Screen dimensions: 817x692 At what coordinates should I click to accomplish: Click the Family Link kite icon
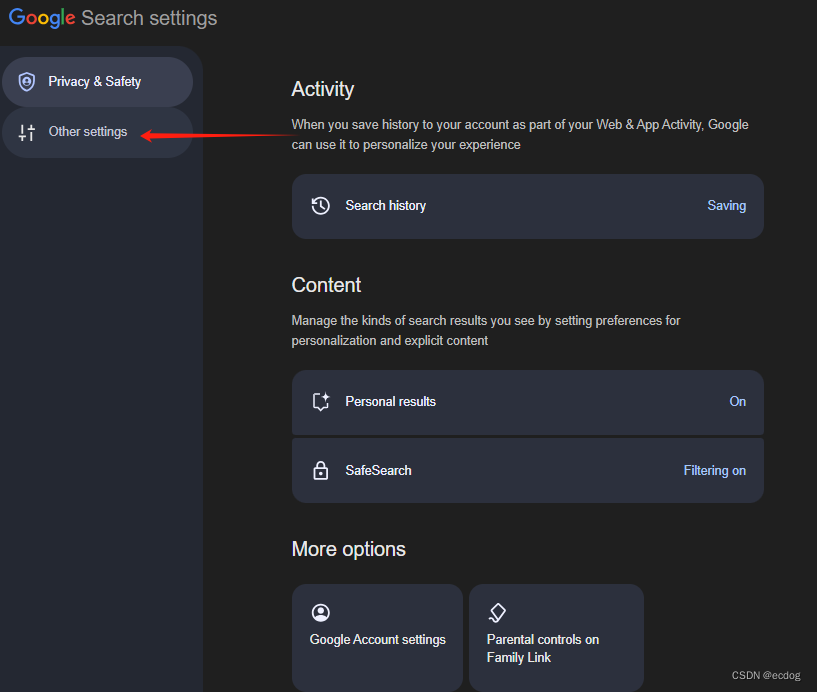[497, 612]
